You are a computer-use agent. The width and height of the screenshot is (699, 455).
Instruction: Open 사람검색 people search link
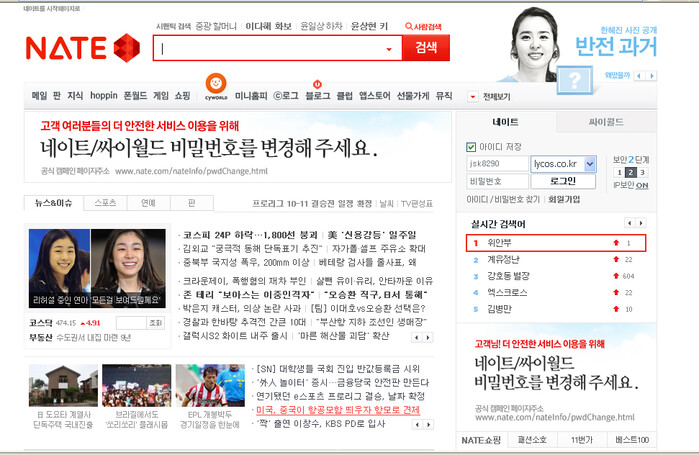coord(423,27)
